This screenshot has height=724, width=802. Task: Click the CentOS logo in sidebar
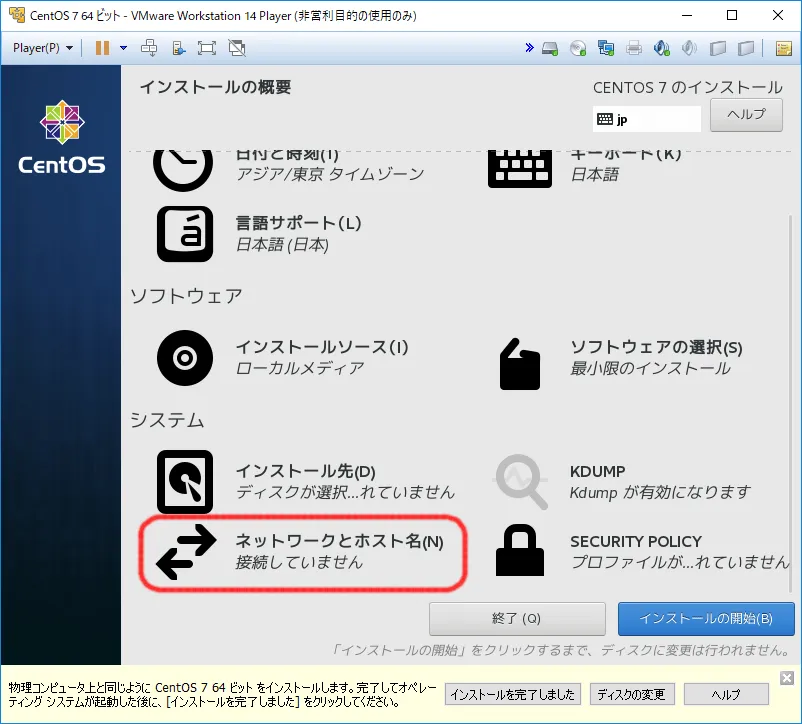(x=62, y=137)
